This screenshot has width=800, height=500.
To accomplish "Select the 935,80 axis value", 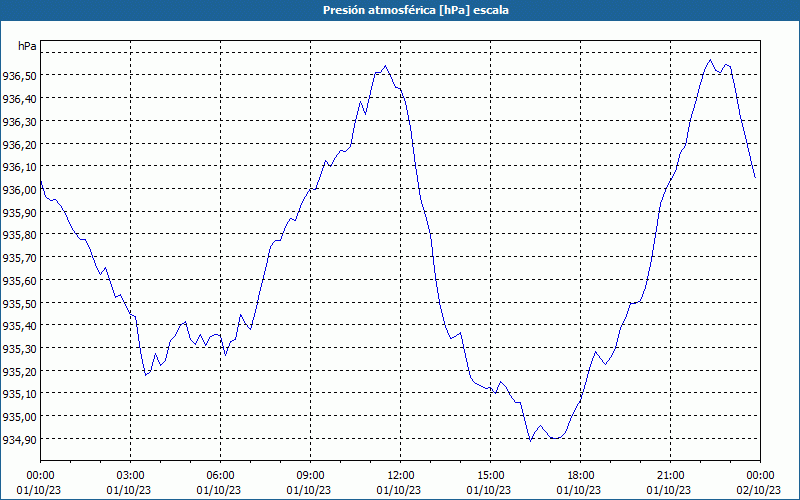I will (19, 235).
